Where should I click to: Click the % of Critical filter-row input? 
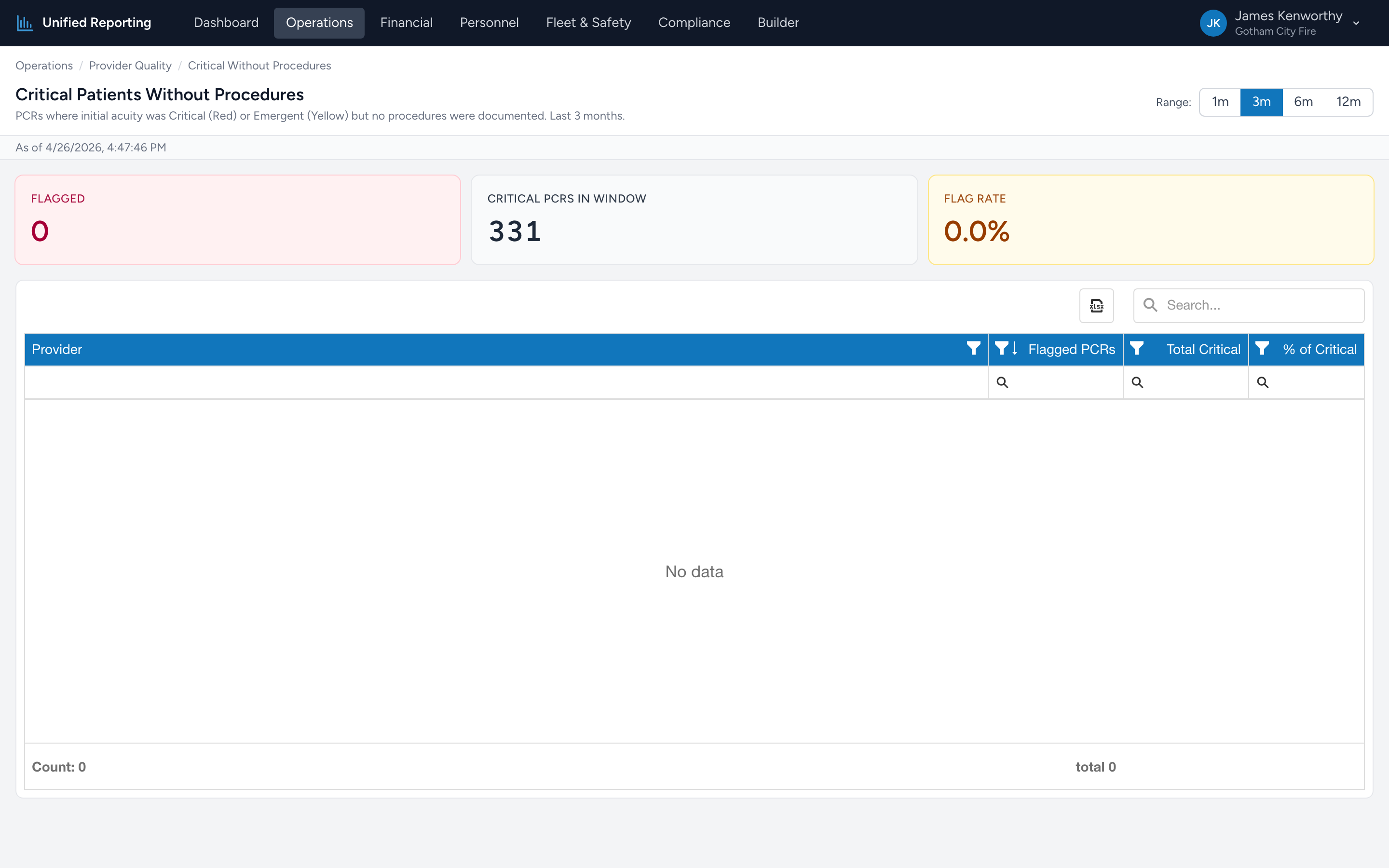pos(1307,382)
